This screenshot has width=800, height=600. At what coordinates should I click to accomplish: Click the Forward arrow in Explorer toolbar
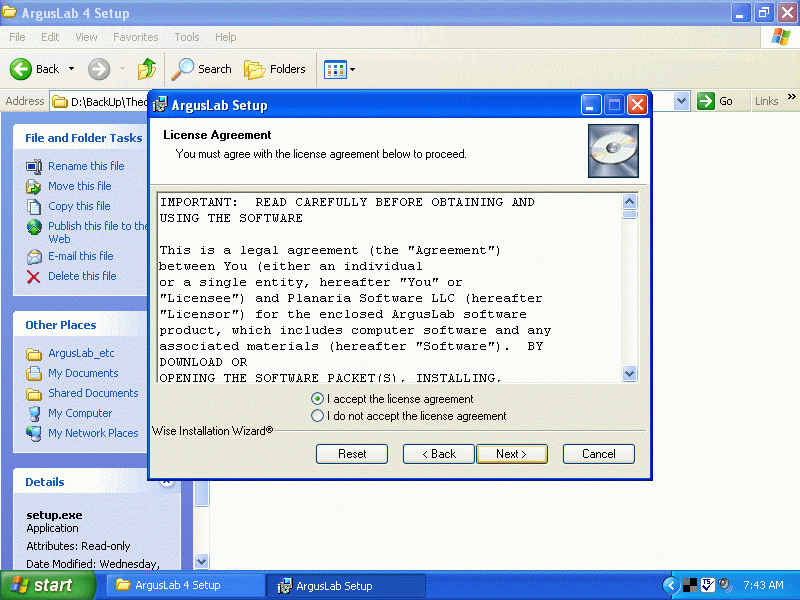pyautogui.click(x=98, y=69)
